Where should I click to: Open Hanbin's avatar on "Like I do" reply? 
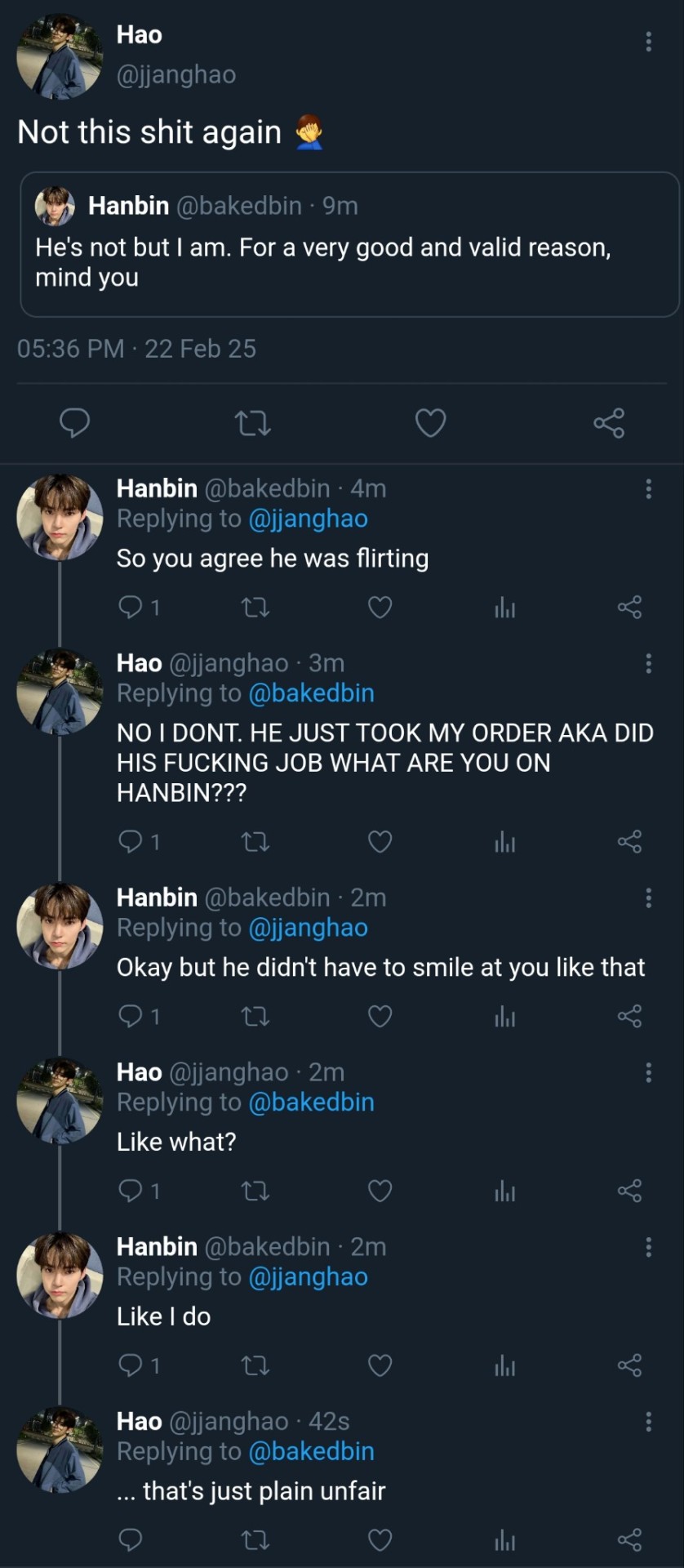[60, 1275]
